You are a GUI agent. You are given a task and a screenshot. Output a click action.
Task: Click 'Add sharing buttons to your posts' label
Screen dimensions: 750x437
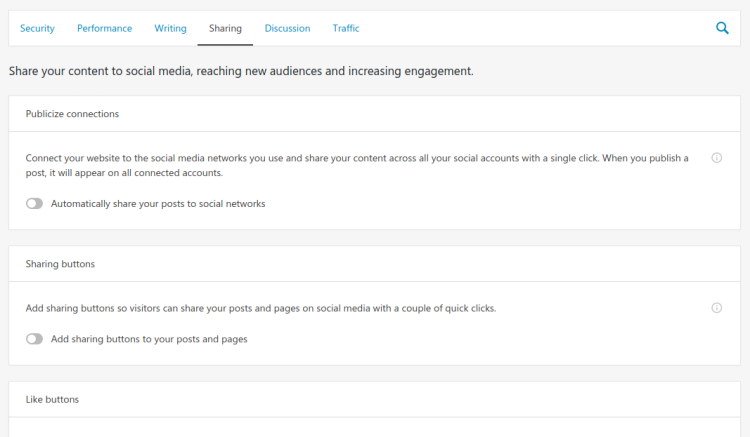coord(149,339)
